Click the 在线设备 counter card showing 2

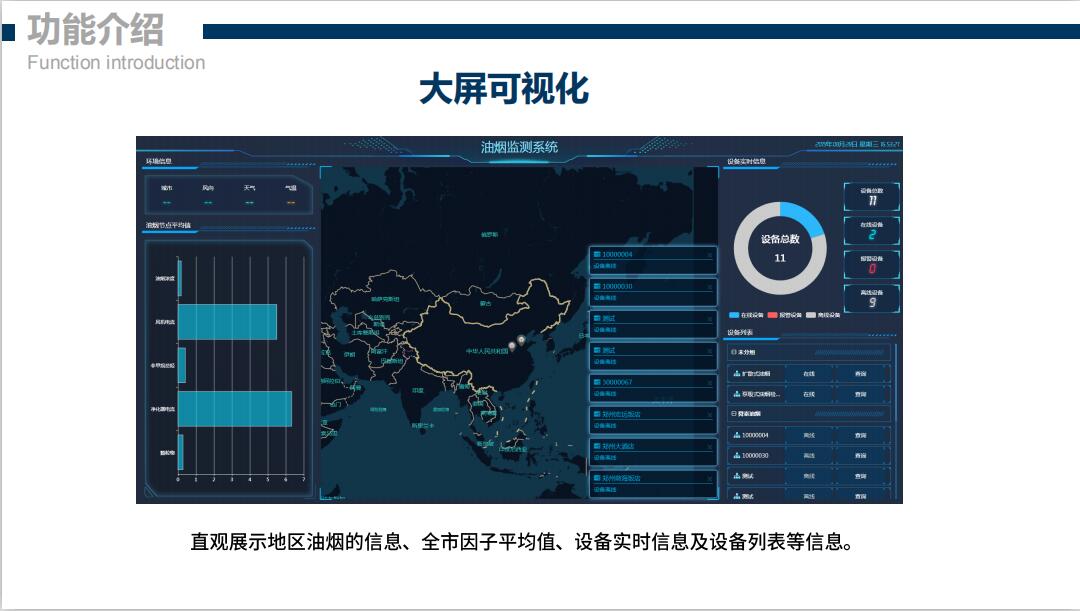tap(871, 231)
